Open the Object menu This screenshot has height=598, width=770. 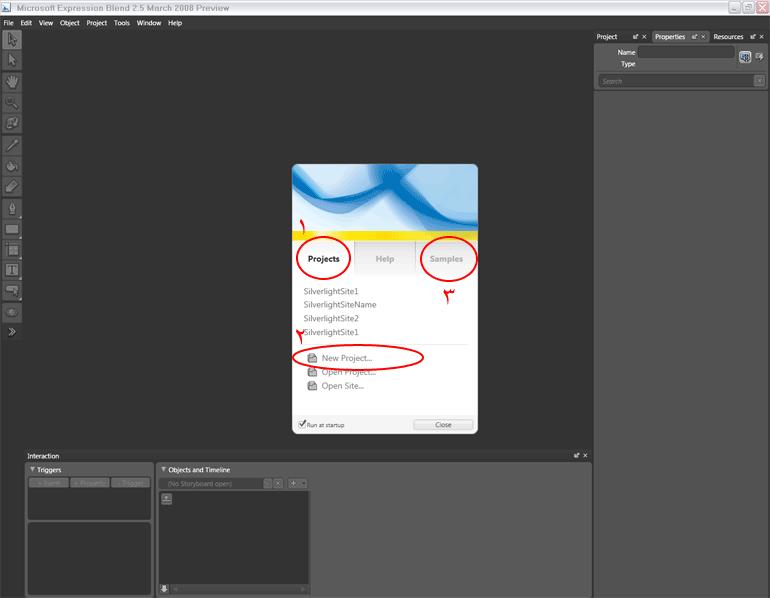tap(70, 23)
